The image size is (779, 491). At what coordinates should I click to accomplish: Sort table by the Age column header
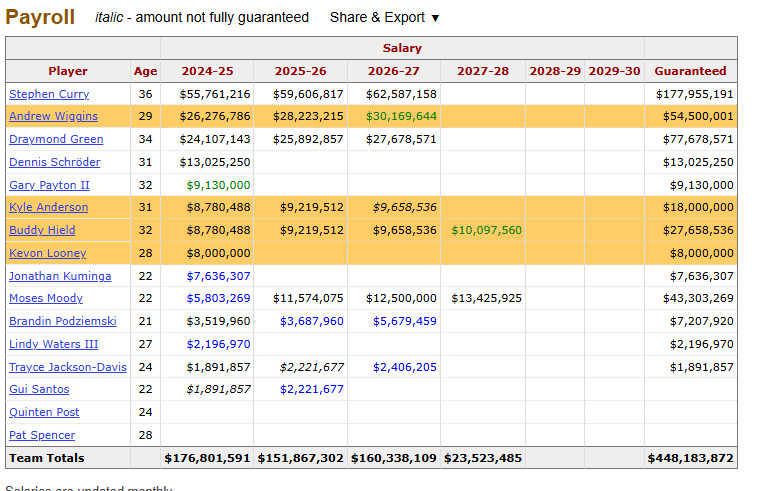(145, 71)
